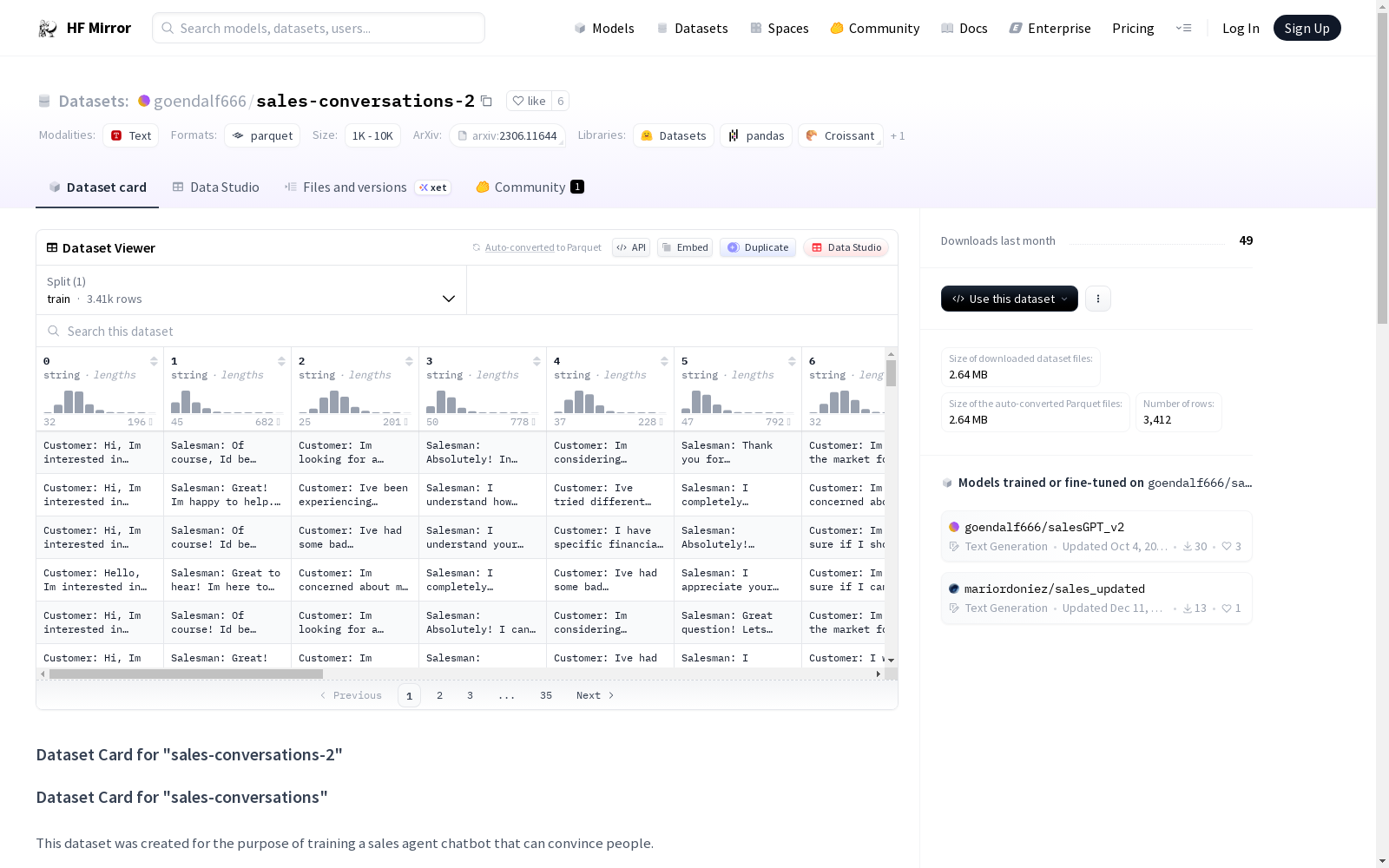Open the mariordoniez/sales_updated model card
This screenshot has height=868, width=1389.
pos(1096,598)
